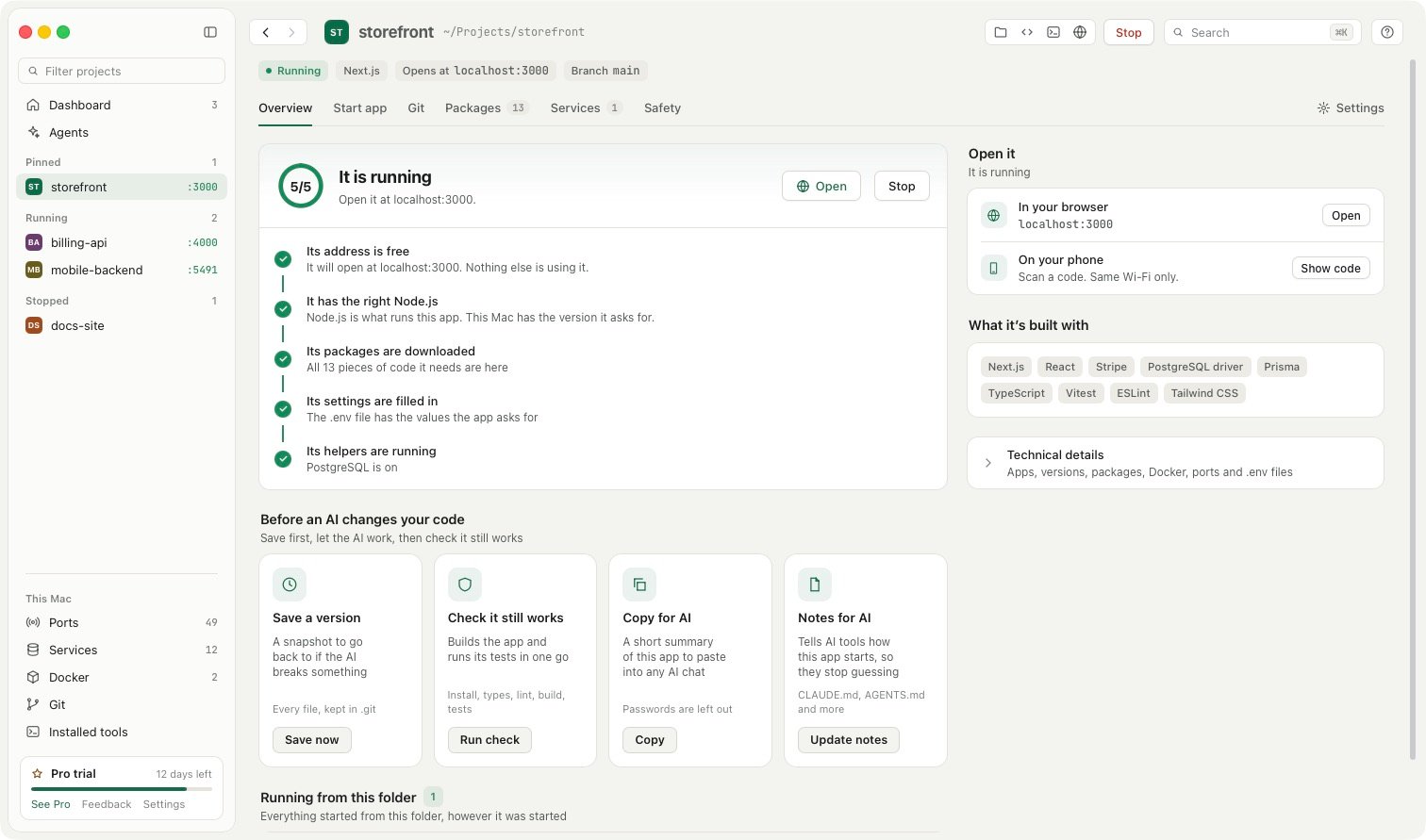Click Update notes button
1426x840 pixels.
849,740
